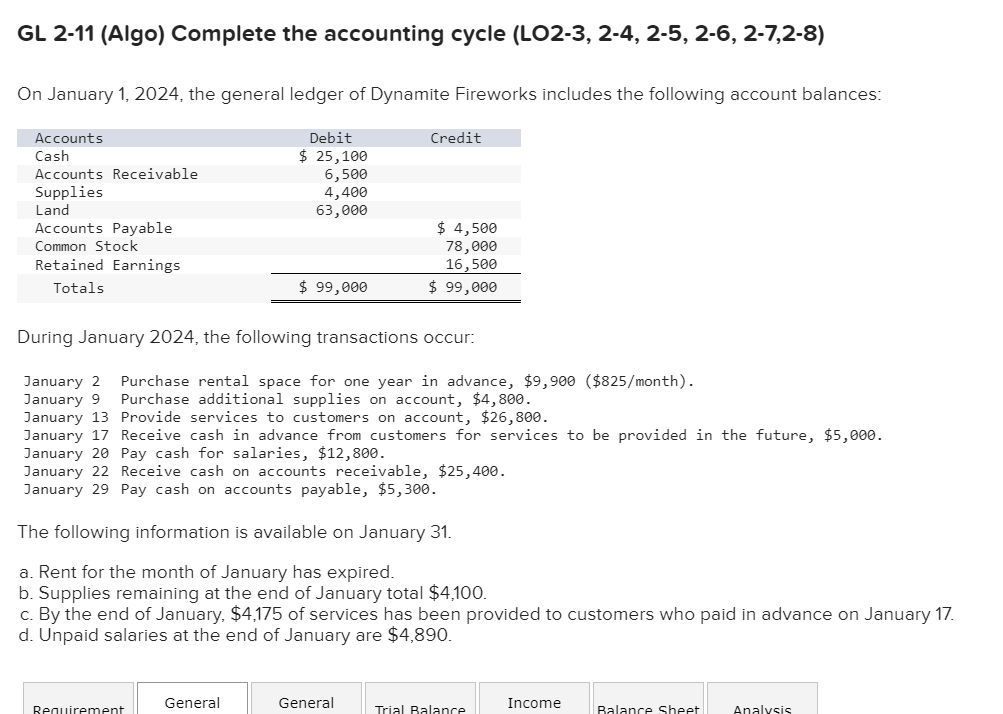Open the Income Statement tab
1003x714 pixels.
[534, 703]
